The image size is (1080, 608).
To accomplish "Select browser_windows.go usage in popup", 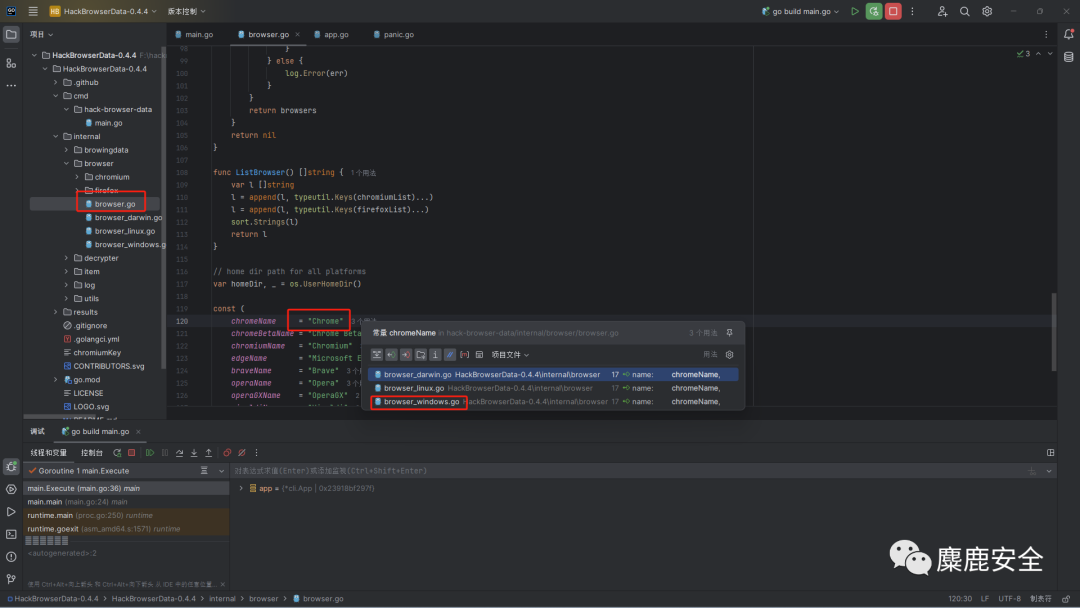I will (x=554, y=401).
